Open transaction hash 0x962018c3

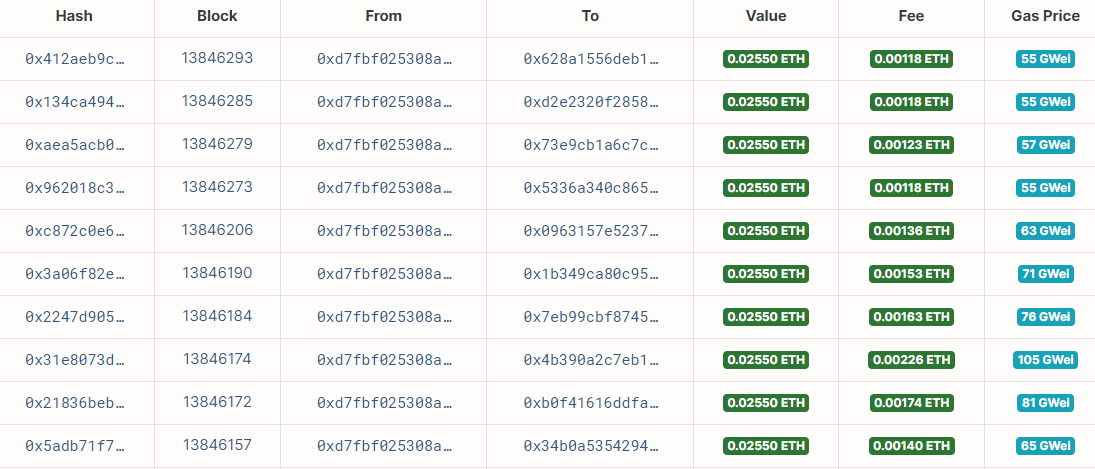[x=77, y=188]
